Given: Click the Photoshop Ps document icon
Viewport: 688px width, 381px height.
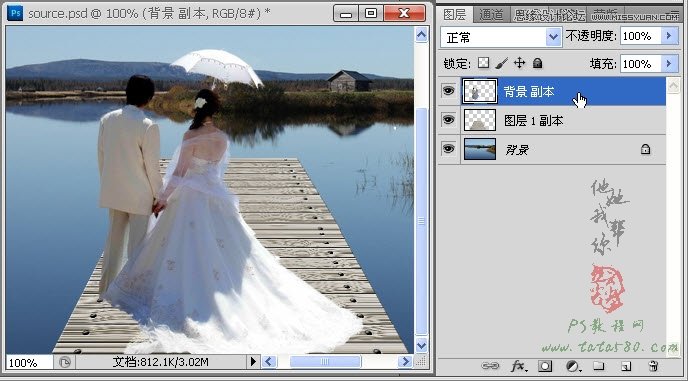Looking at the screenshot, I should (15, 13).
